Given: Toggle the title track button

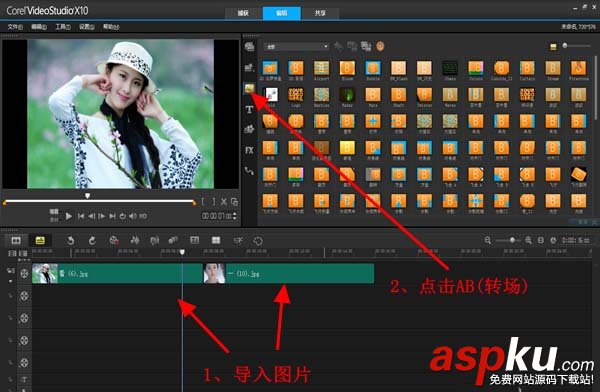Looking at the screenshot, I should pyautogui.click(x=24, y=379).
